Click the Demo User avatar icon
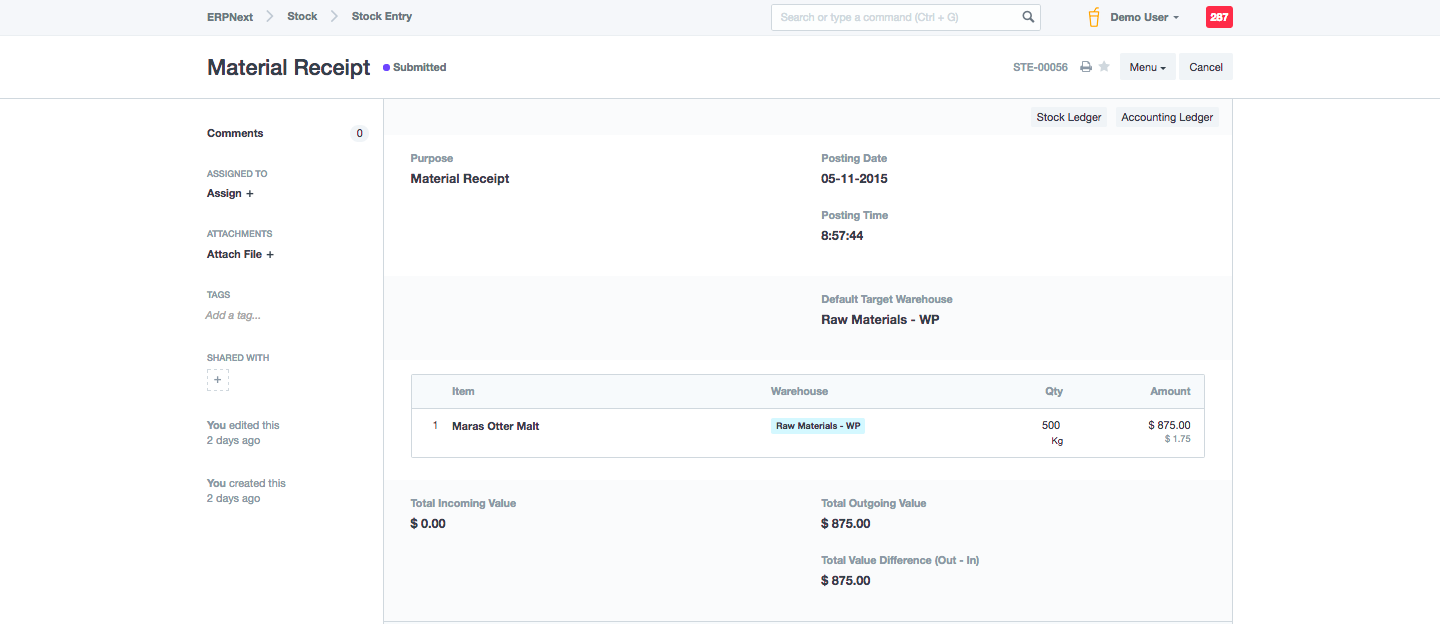1440x624 pixels. (x=1094, y=17)
